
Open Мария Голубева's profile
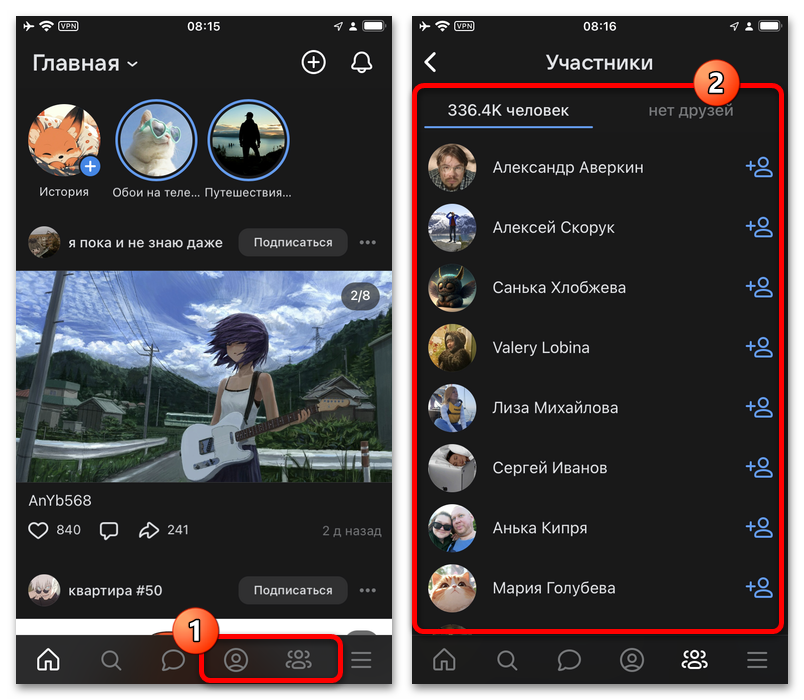(554, 588)
